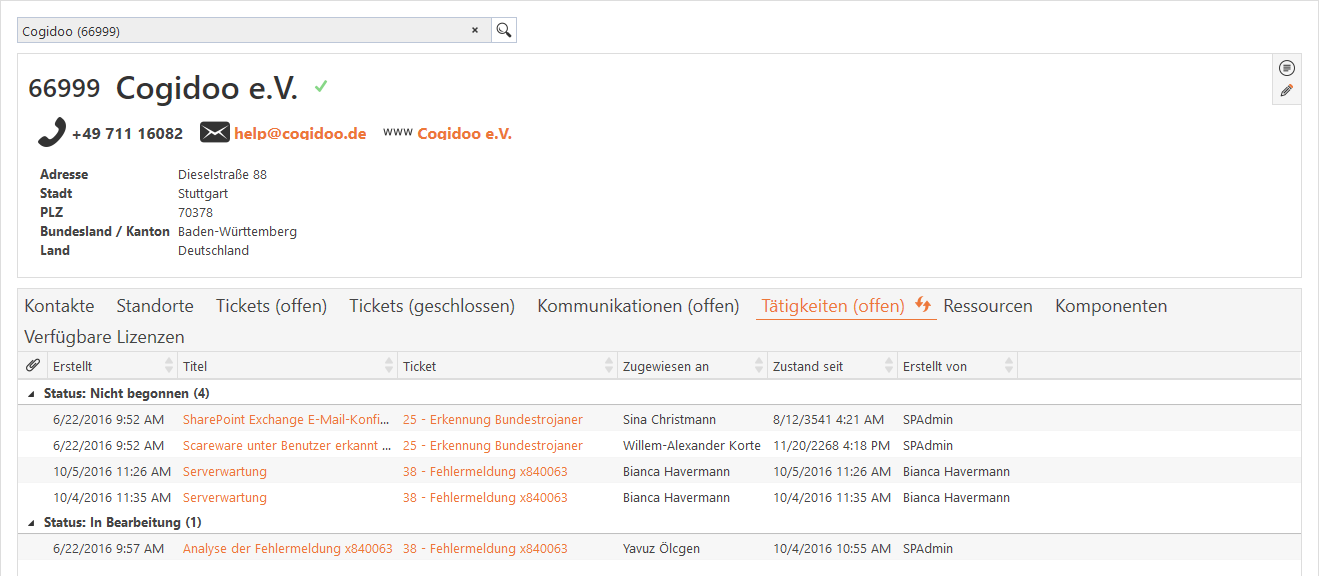This screenshot has width=1319, height=576.
Task: Click the customer number 66999 heading
Action: click(x=64, y=89)
